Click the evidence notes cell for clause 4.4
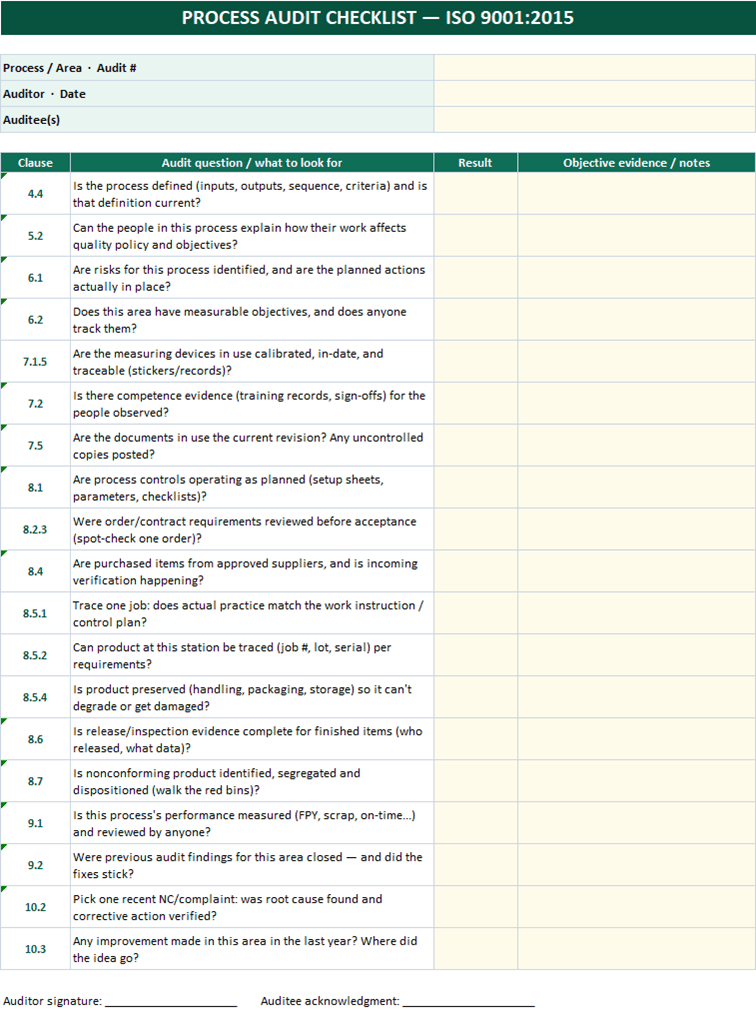 coord(636,193)
